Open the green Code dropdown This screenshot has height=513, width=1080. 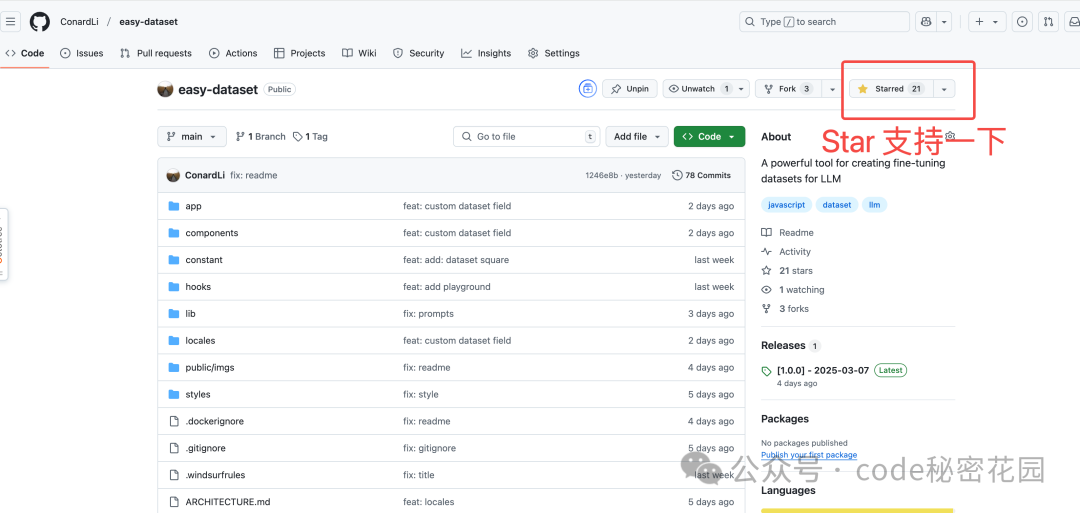click(x=709, y=136)
